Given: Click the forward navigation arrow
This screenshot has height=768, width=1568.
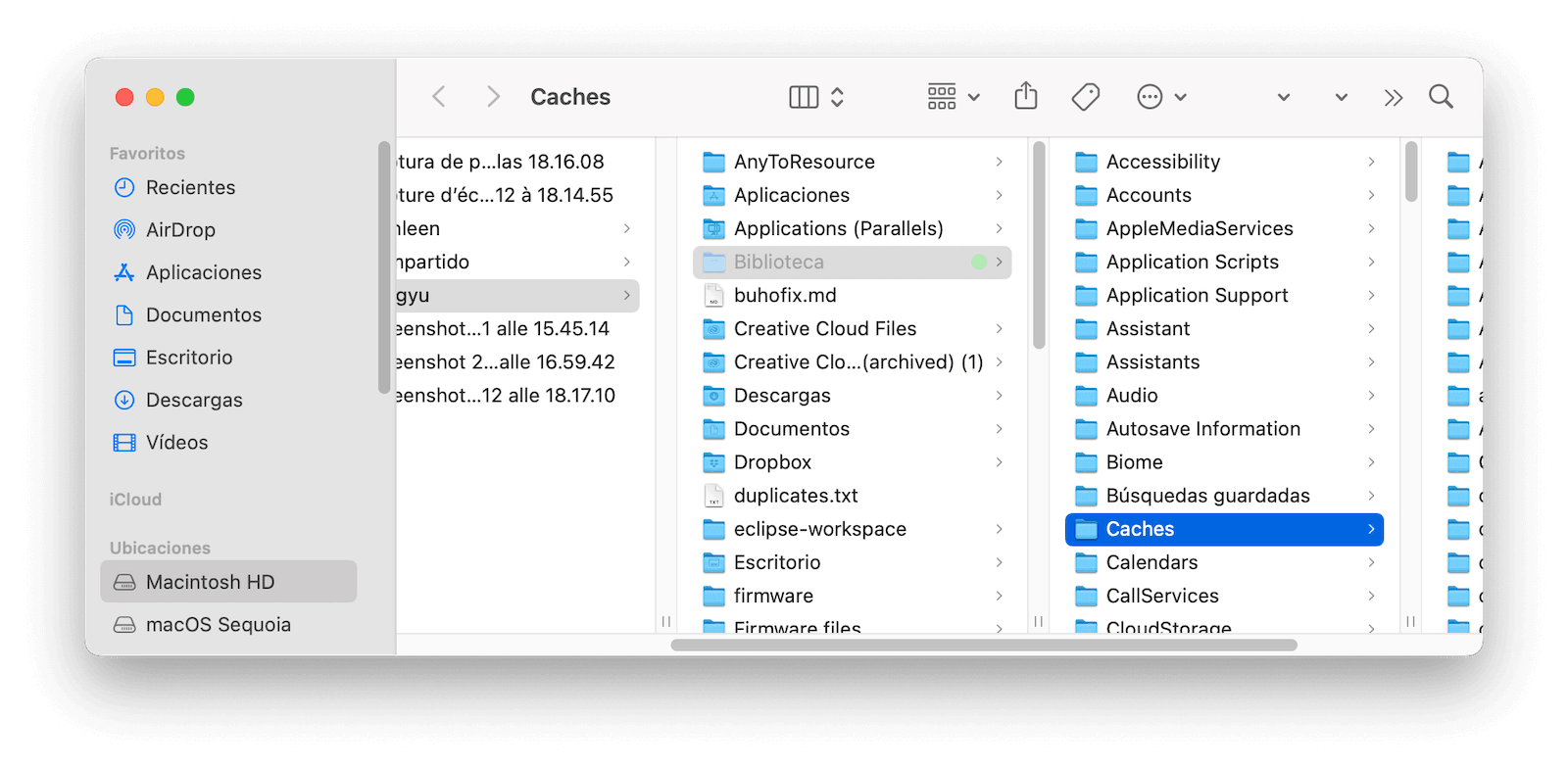Looking at the screenshot, I should click(x=493, y=97).
